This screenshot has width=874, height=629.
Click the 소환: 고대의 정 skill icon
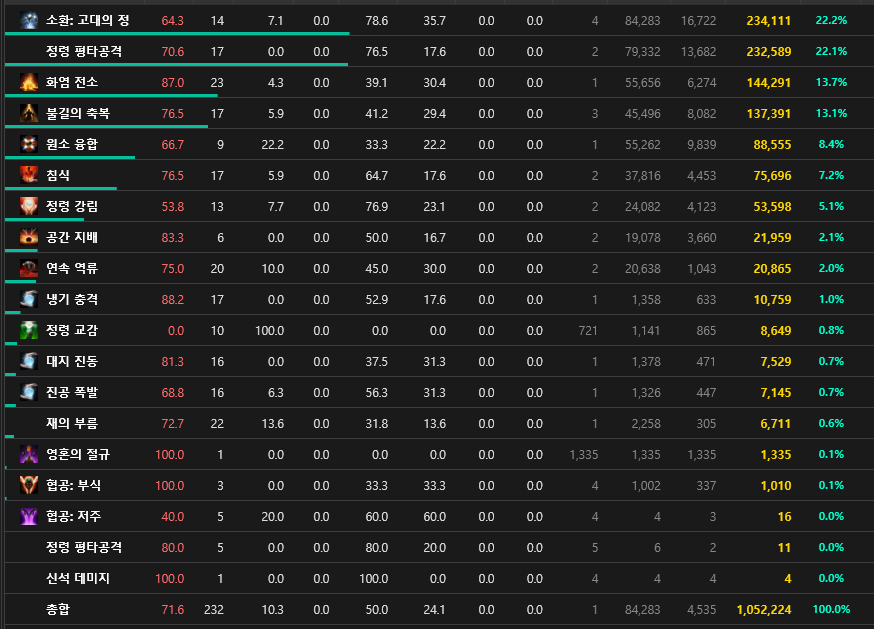pyautogui.click(x=29, y=20)
